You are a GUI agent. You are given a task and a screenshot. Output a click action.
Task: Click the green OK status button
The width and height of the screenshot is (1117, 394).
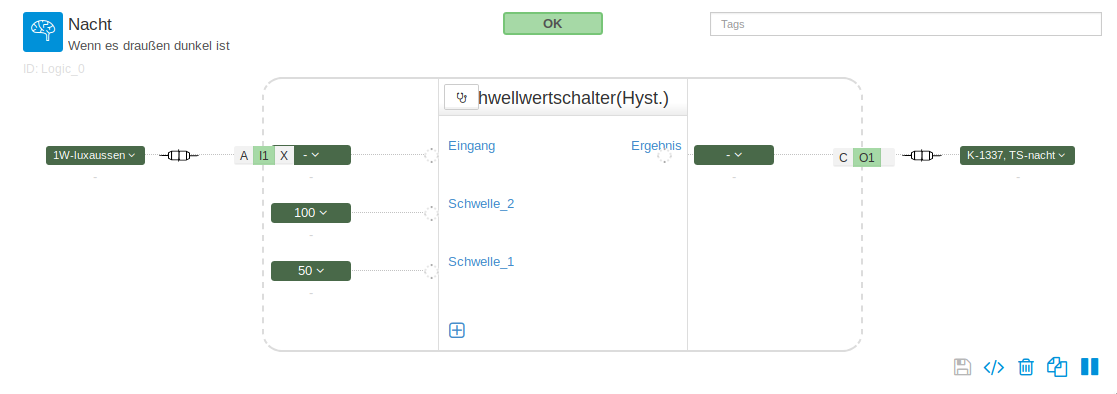pos(553,24)
